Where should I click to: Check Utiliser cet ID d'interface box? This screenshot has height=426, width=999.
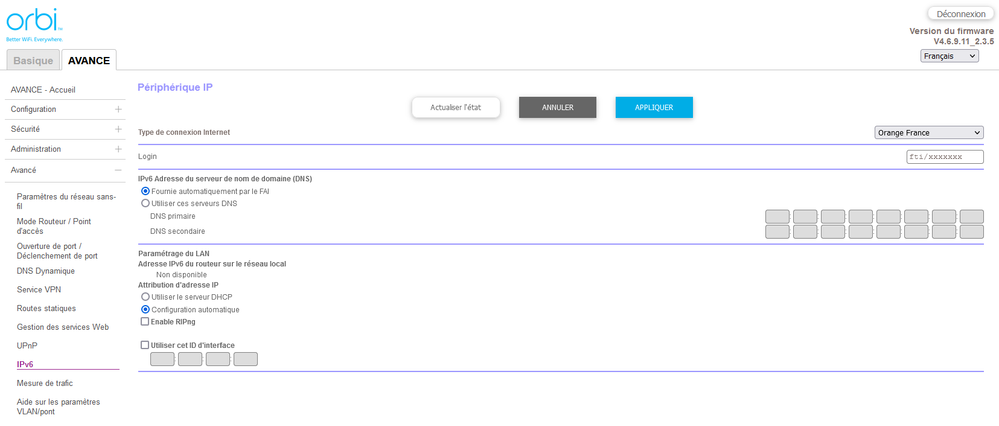point(145,345)
